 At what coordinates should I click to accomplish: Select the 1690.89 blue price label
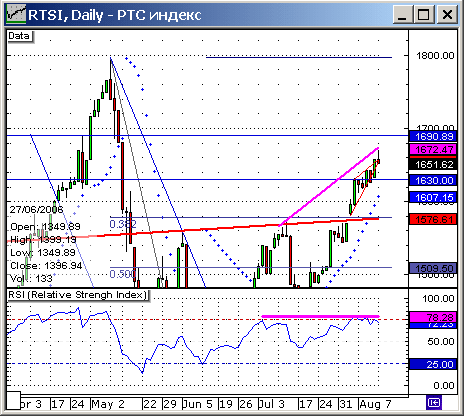pyautogui.click(x=433, y=136)
